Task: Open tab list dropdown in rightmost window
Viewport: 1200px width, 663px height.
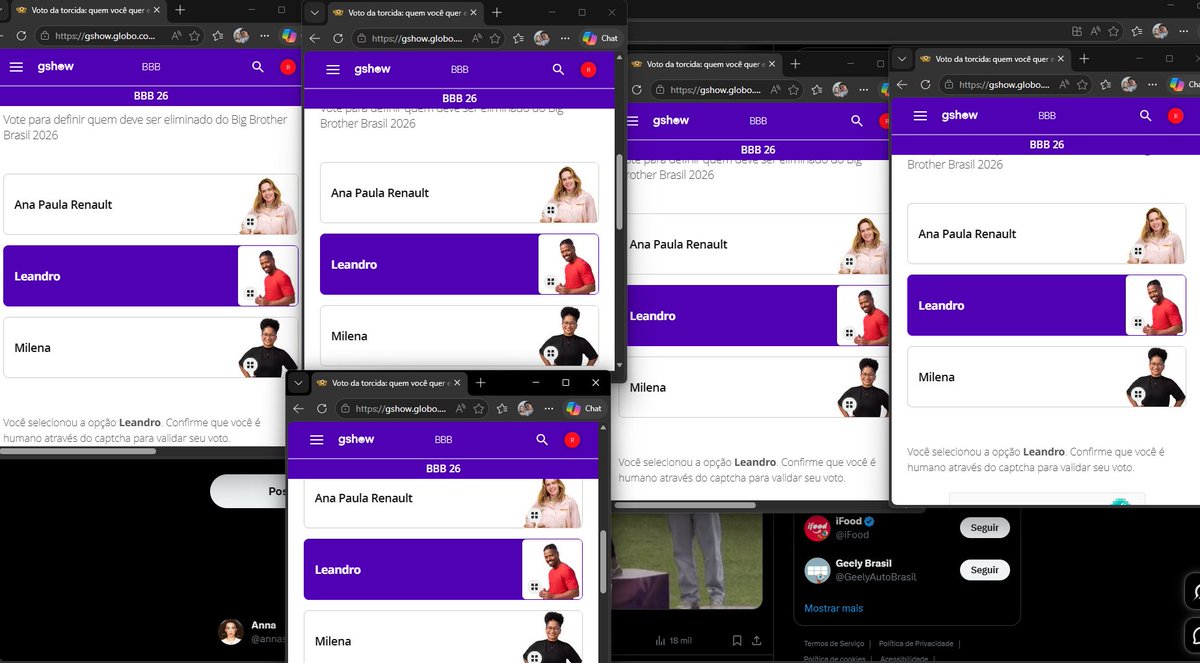Action: pyautogui.click(x=901, y=59)
